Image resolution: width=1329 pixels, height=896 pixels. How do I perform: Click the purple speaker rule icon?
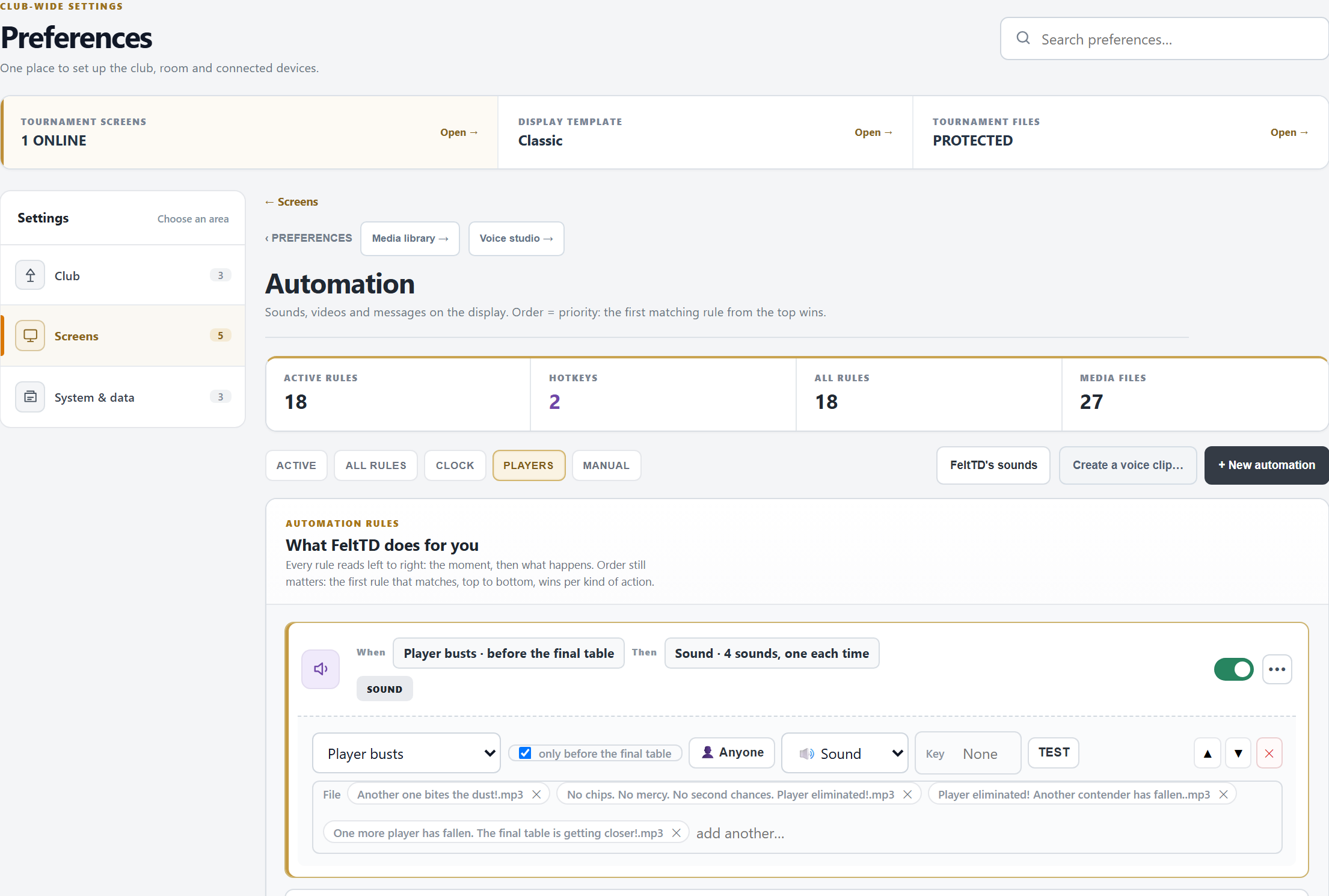321,669
